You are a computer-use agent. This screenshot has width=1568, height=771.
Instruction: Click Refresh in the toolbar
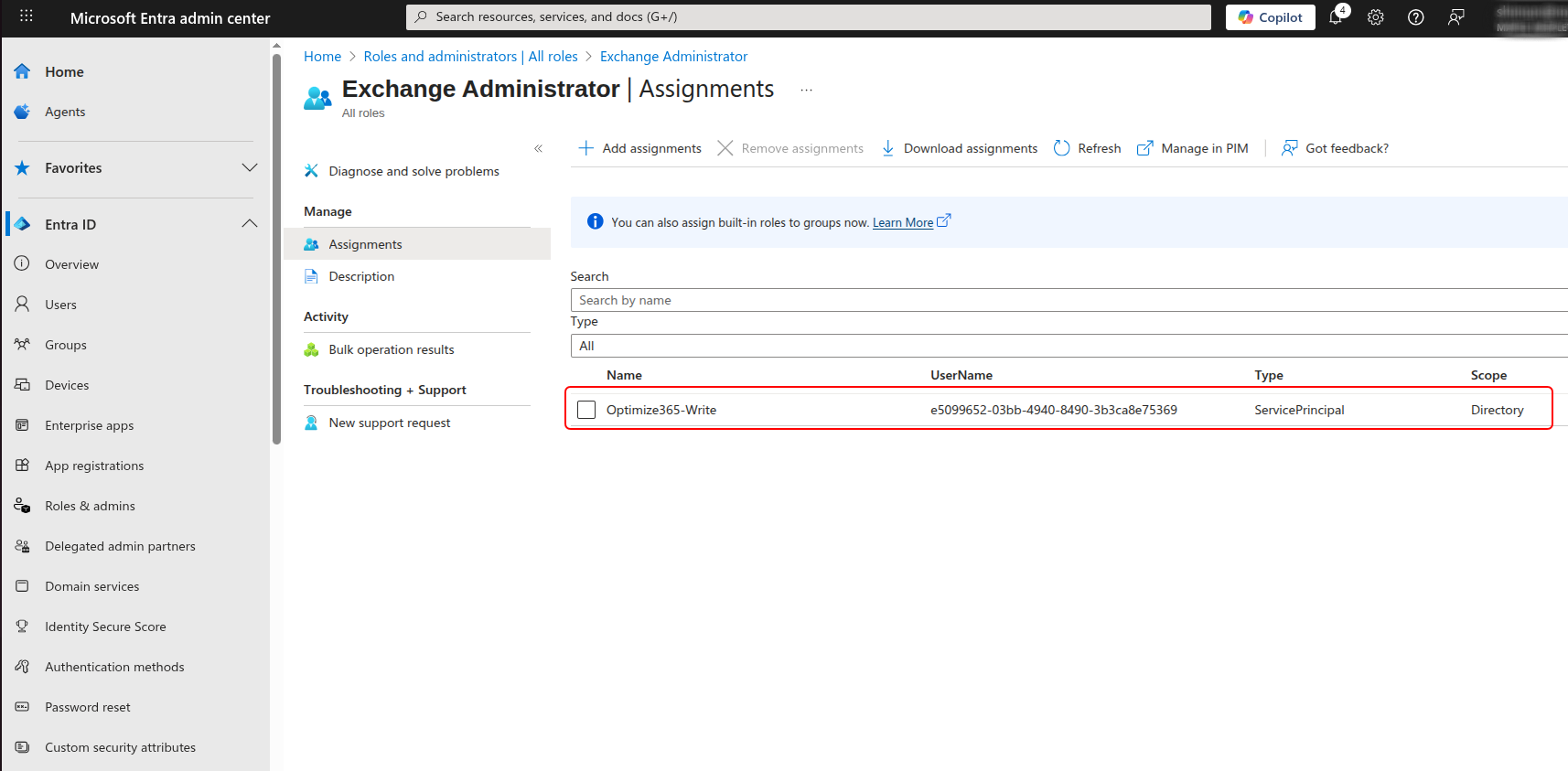pos(1087,148)
